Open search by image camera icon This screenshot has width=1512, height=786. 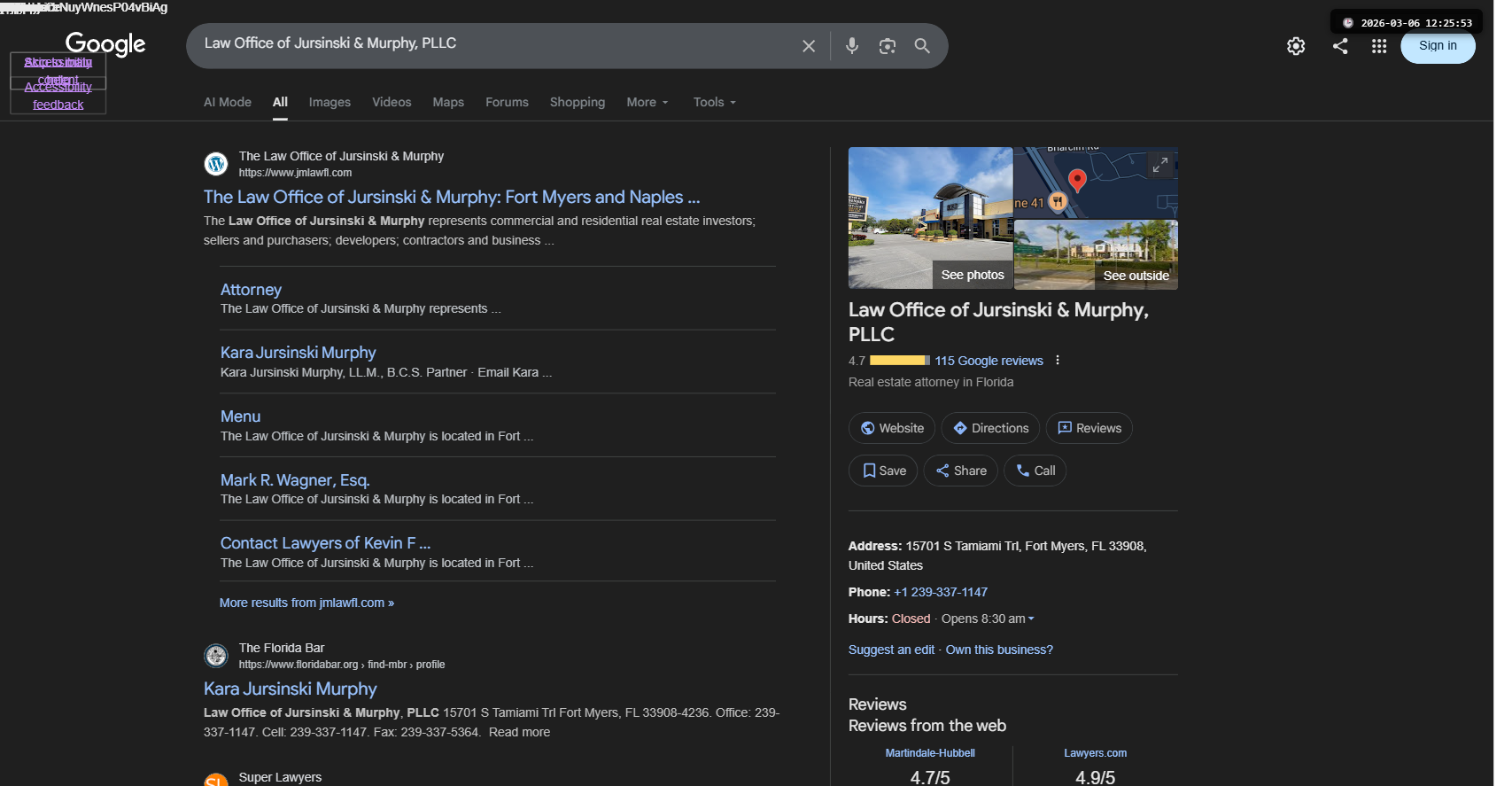(x=888, y=46)
